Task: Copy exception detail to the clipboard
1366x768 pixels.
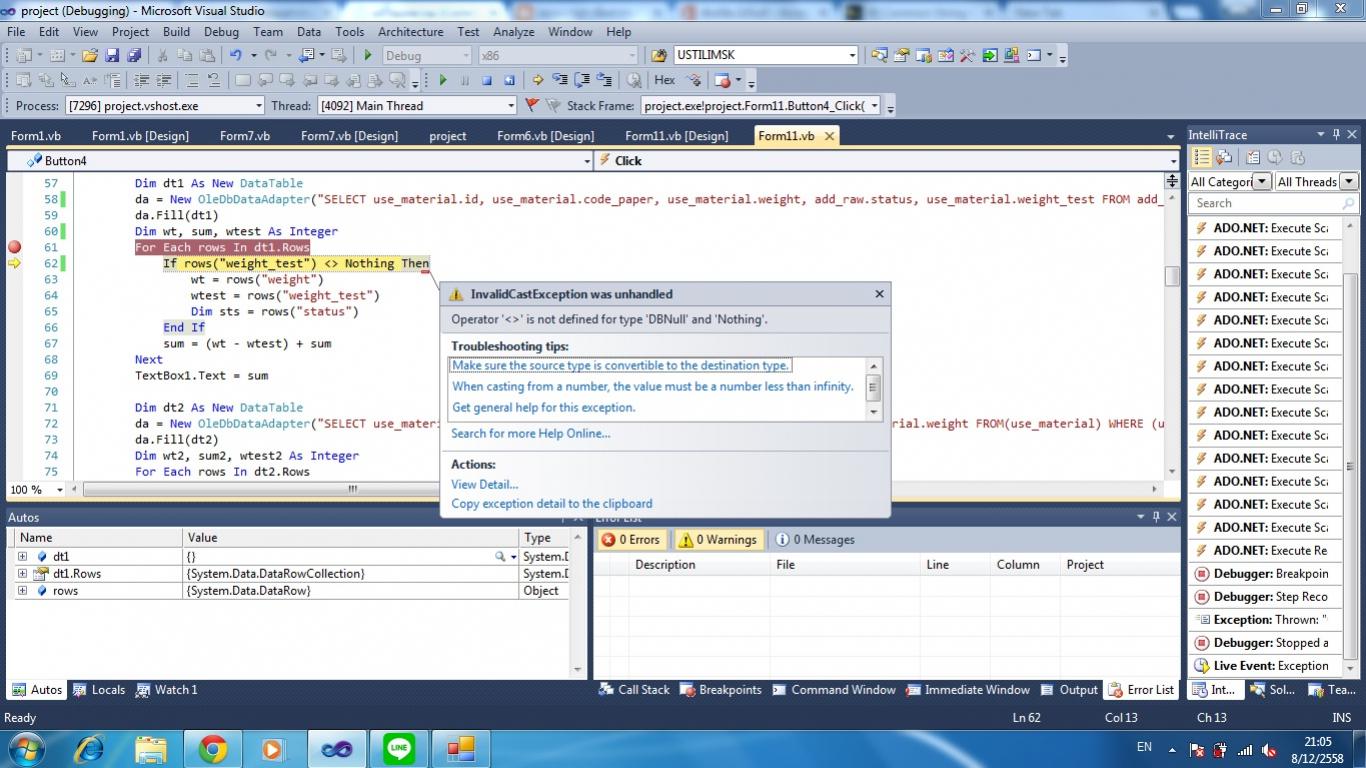Action: pos(551,504)
